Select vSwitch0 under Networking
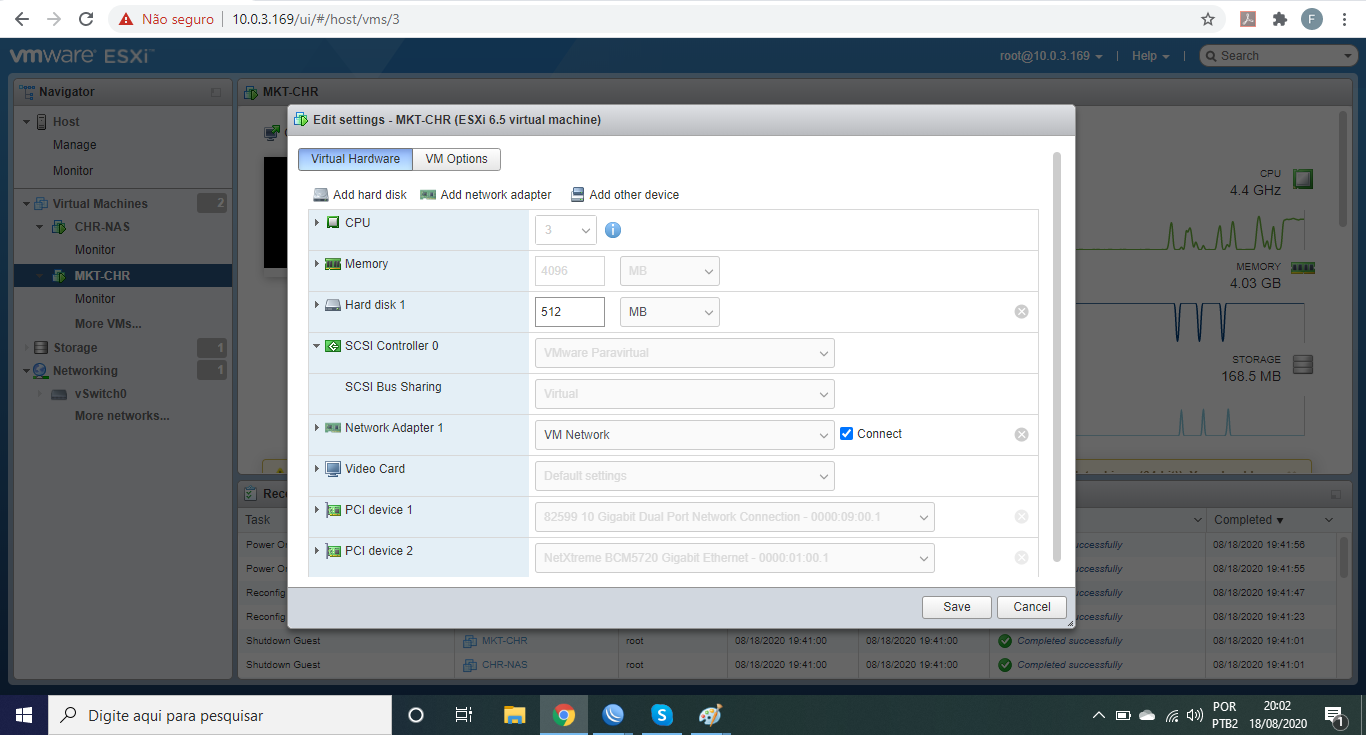This screenshot has height=736, width=1366. pos(101,394)
